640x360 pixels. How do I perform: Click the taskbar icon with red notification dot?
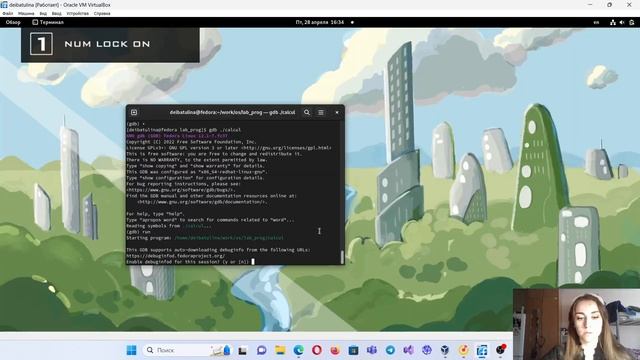(500, 350)
